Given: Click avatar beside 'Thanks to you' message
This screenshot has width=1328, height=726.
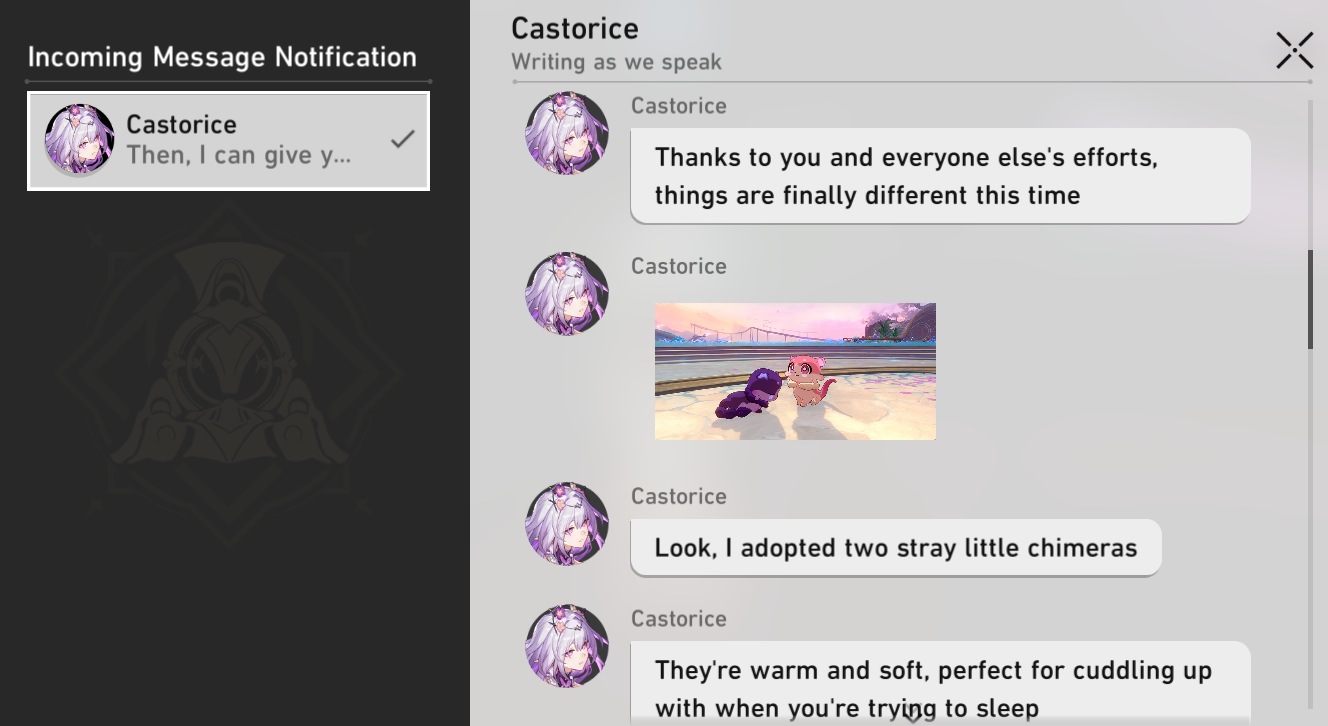Looking at the screenshot, I should coord(567,133).
